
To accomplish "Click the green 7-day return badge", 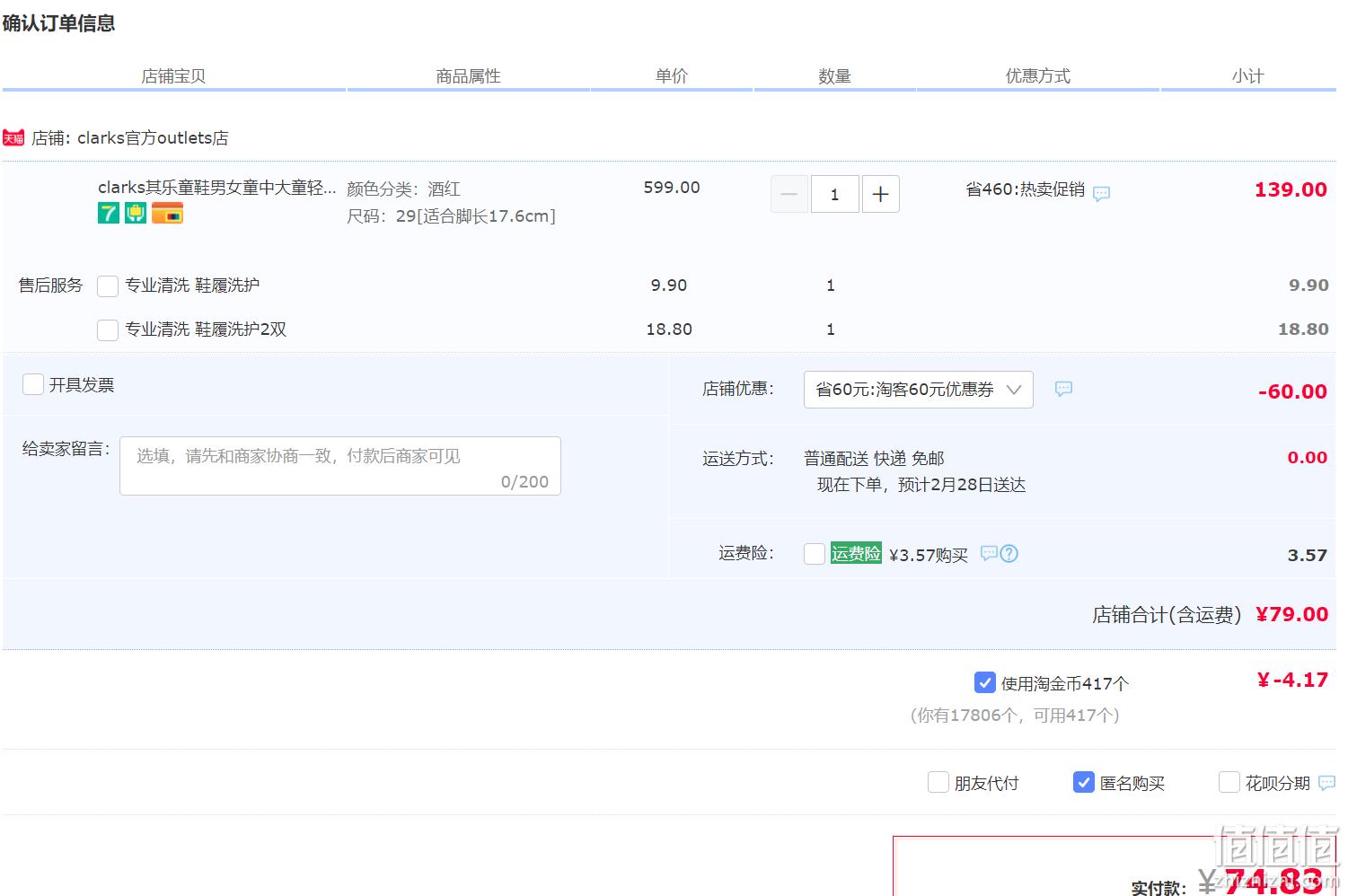I will tap(109, 213).
